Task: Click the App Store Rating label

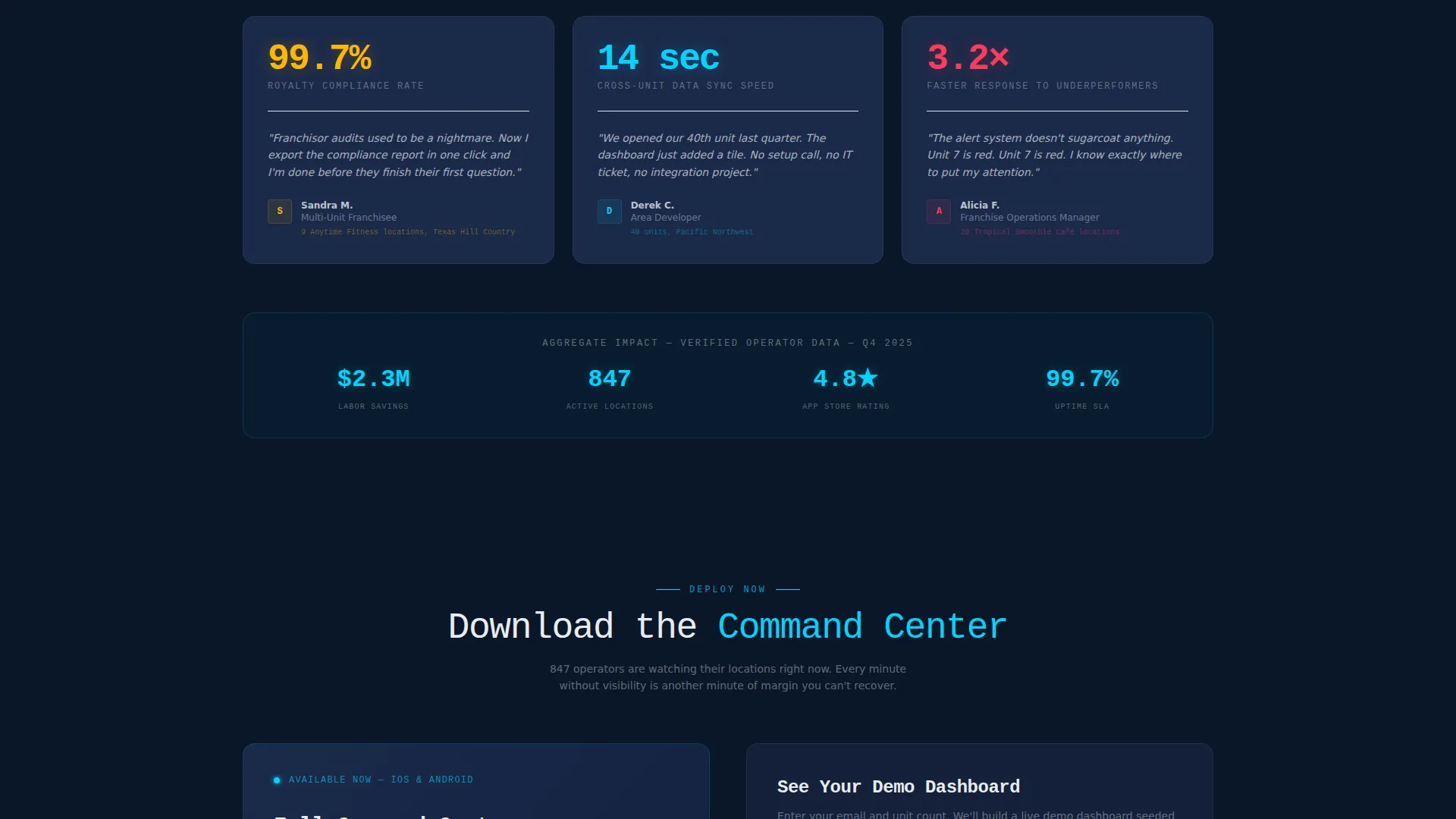Action: [846, 406]
